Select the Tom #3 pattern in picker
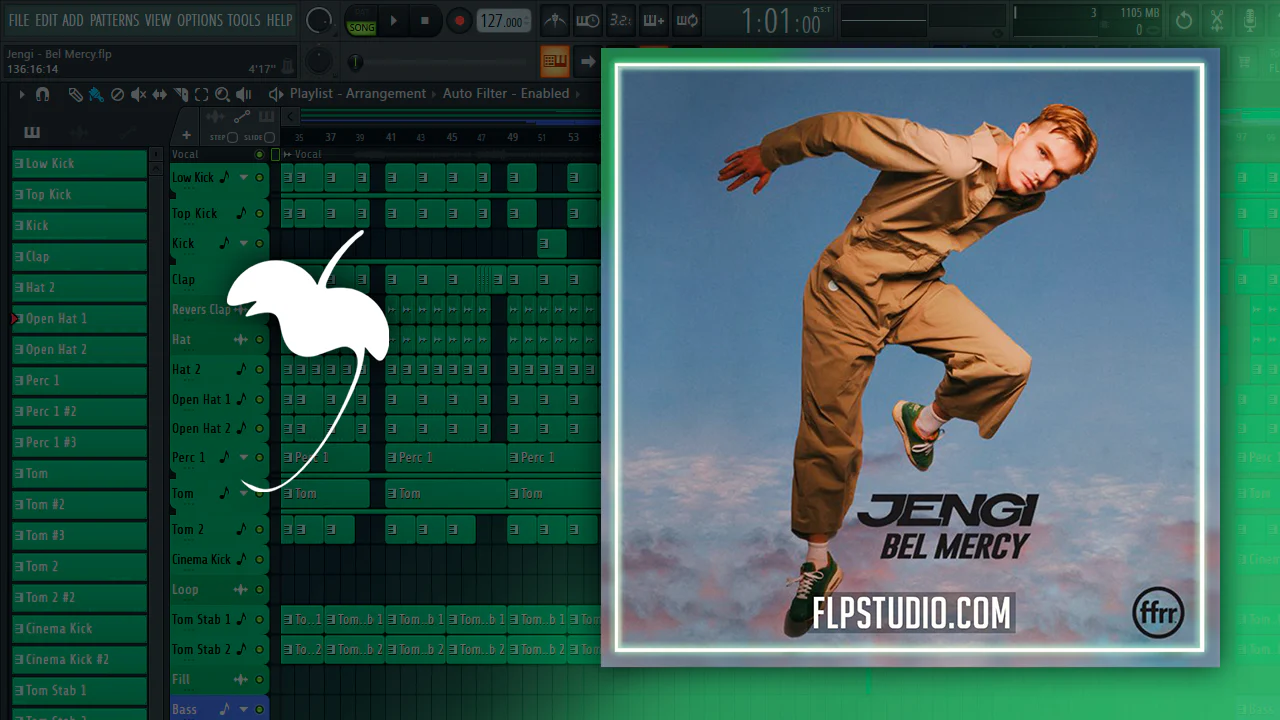Viewport: 1280px width, 720px height. pyautogui.click(x=79, y=535)
